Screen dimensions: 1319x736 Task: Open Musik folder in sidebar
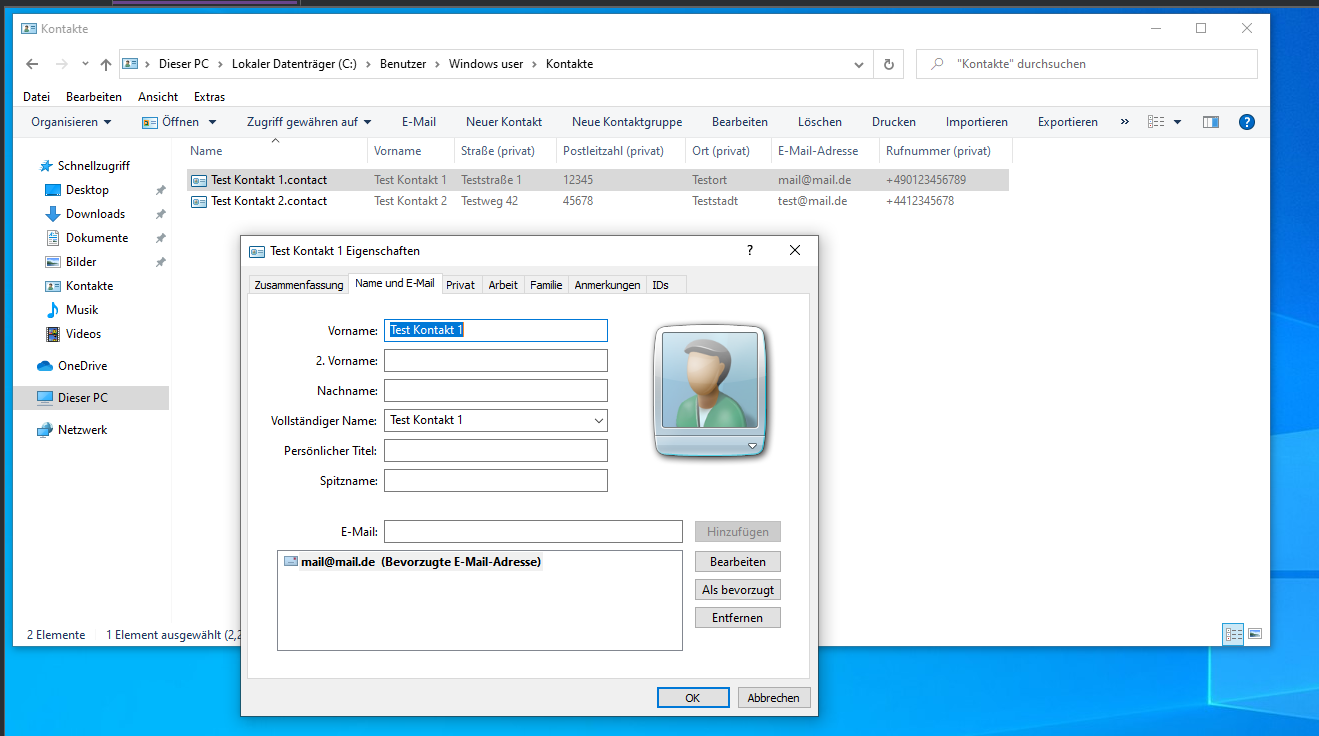[x=82, y=310]
